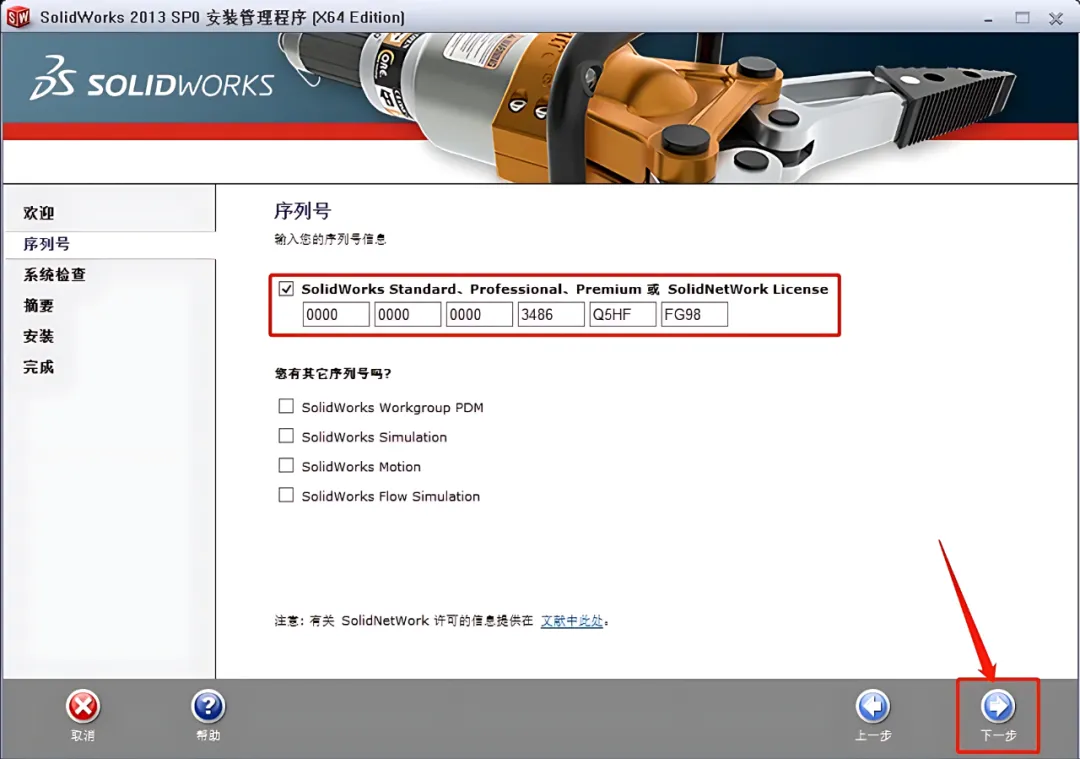1080x759 pixels.
Task: Open the 文献中此处 hyperlink
Action: pyautogui.click(x=572, y=621)
